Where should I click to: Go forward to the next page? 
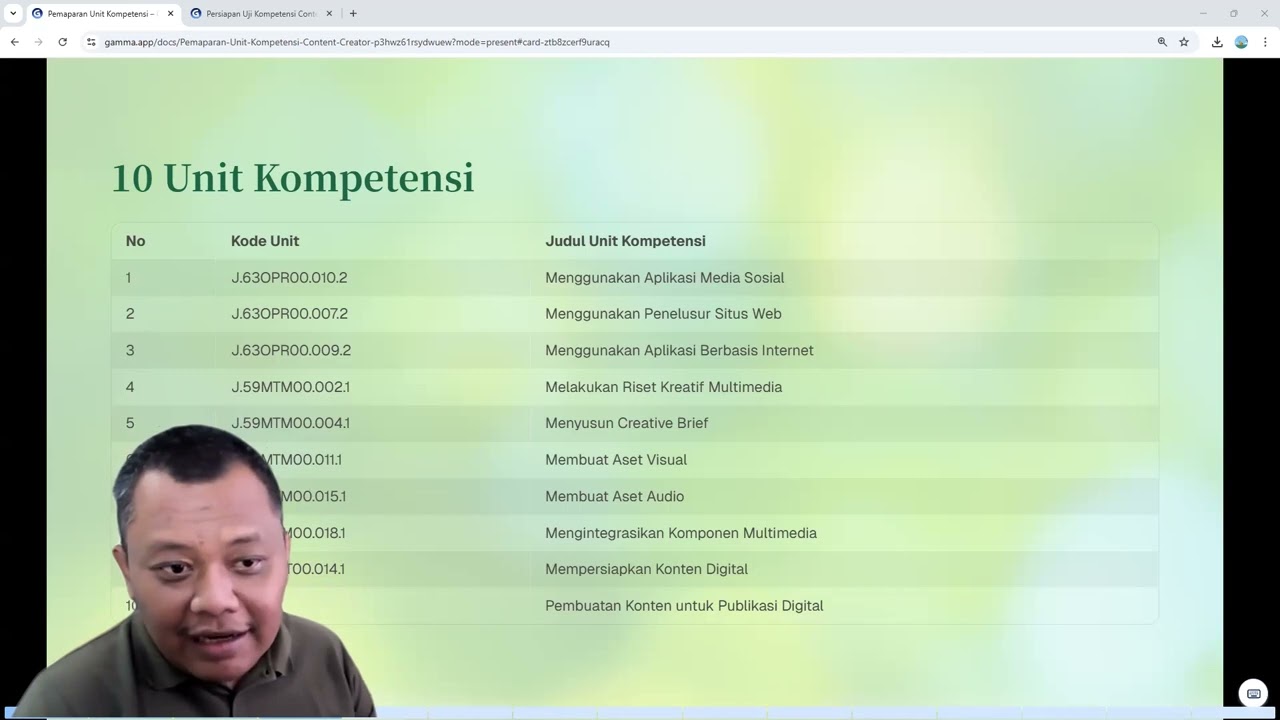(x=39, y=42)
